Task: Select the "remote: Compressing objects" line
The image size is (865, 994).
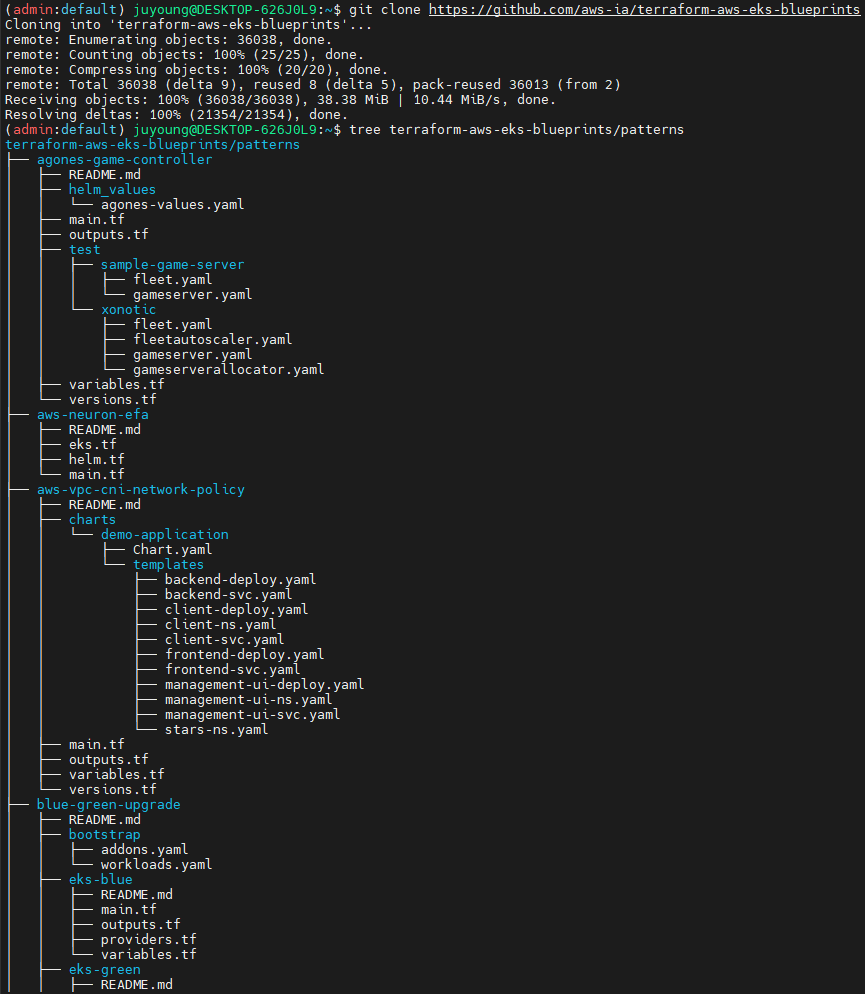Action: [x=196, y=70]
